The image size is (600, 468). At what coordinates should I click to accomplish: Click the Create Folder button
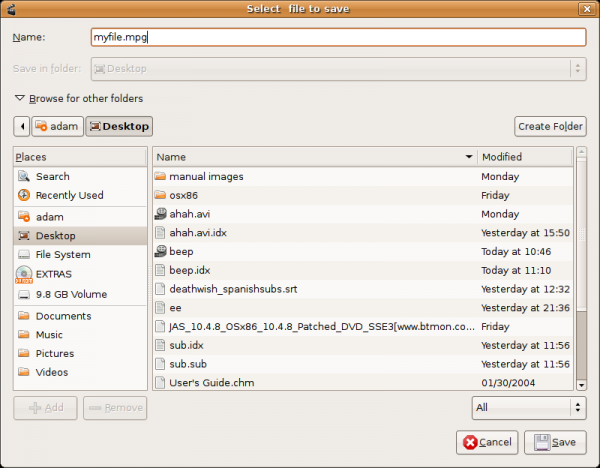550,127
